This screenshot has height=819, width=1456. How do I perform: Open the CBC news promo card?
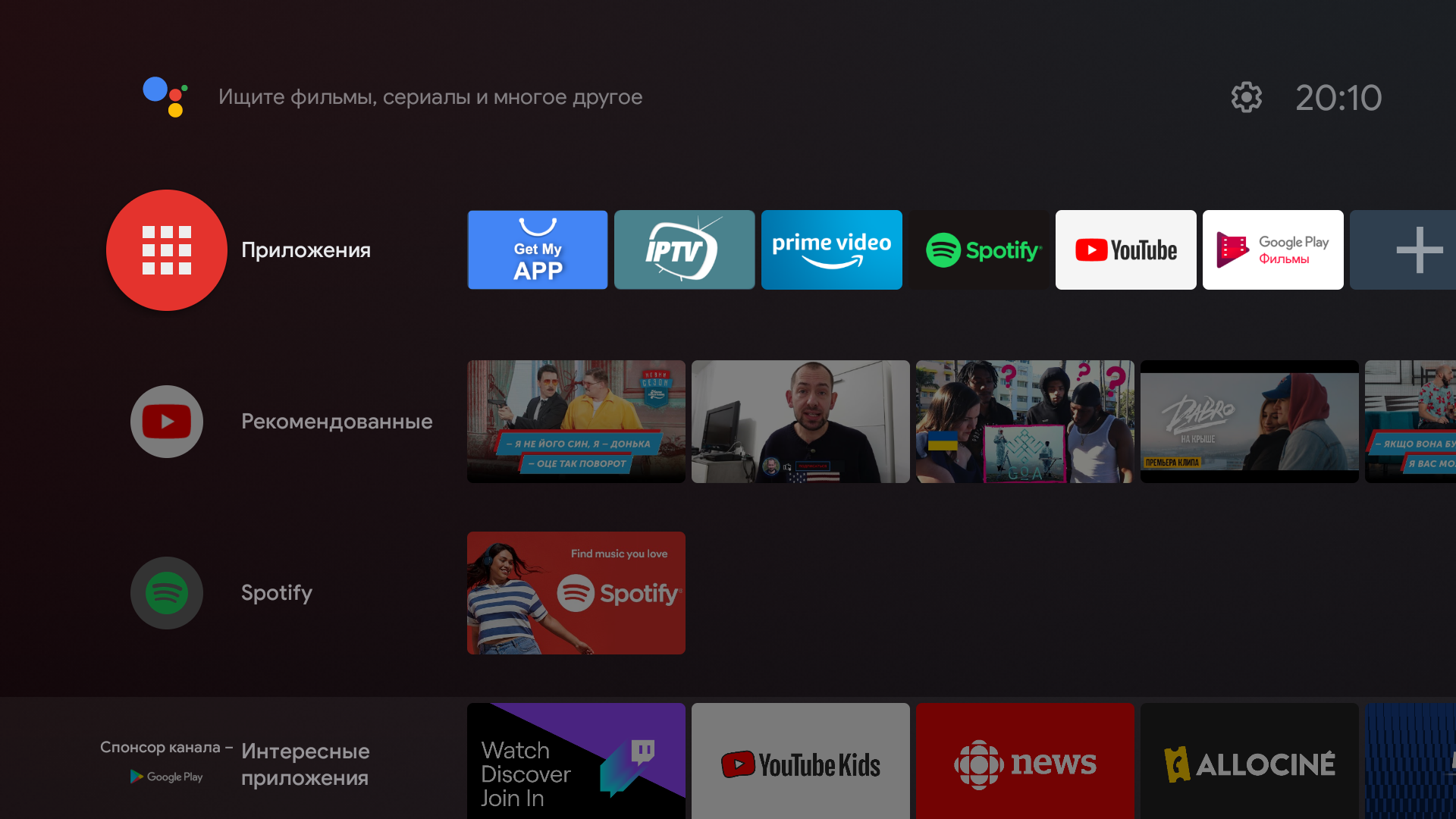click(1025, 761)
